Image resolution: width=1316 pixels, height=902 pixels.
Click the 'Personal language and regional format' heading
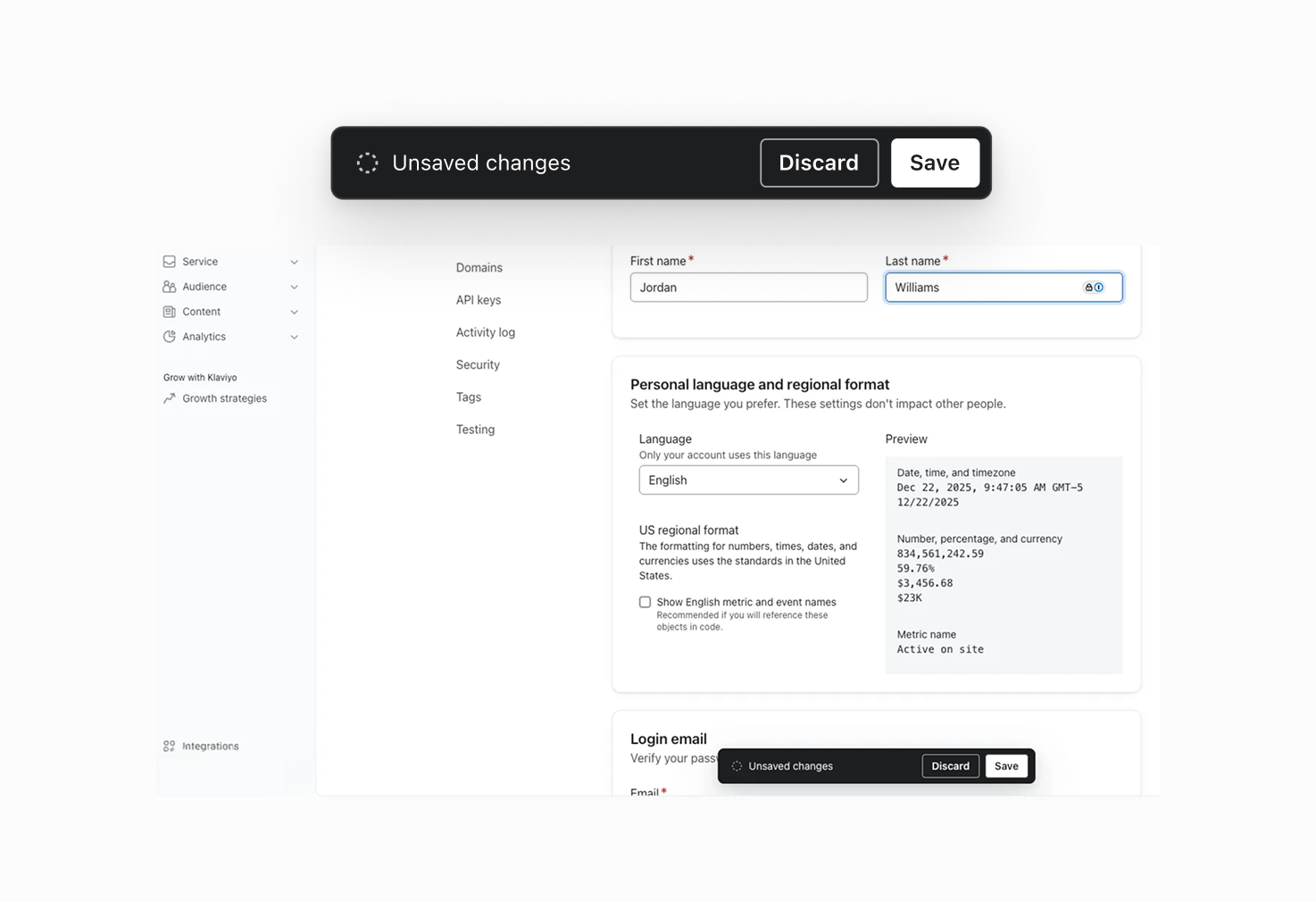(760, 385)
